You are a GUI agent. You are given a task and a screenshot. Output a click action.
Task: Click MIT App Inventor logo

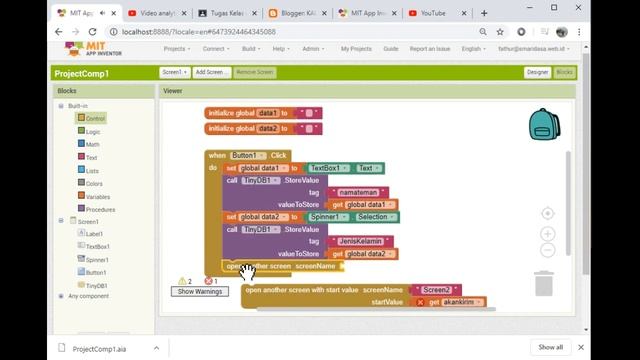93,49
